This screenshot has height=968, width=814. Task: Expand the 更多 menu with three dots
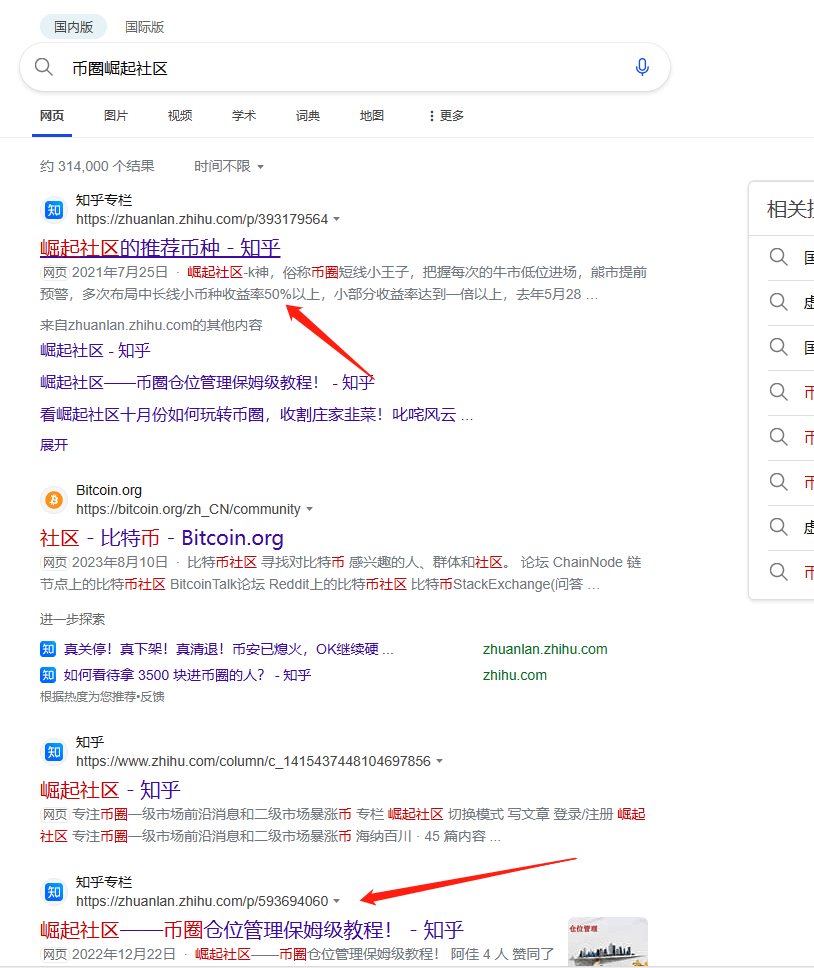446,115
